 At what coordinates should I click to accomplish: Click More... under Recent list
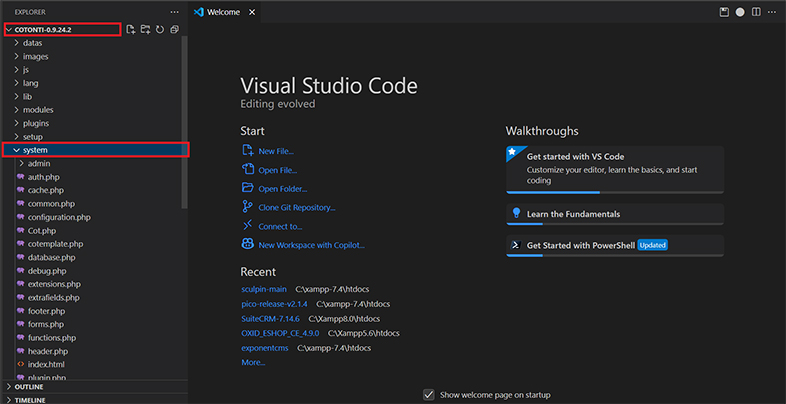[x=253, y=362]
